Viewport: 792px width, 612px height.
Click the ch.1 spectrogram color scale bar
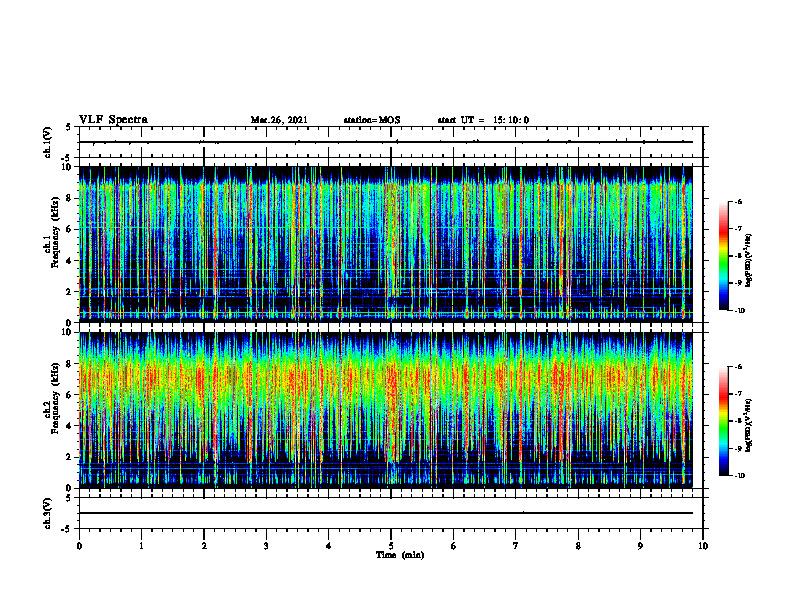[723, 256]
